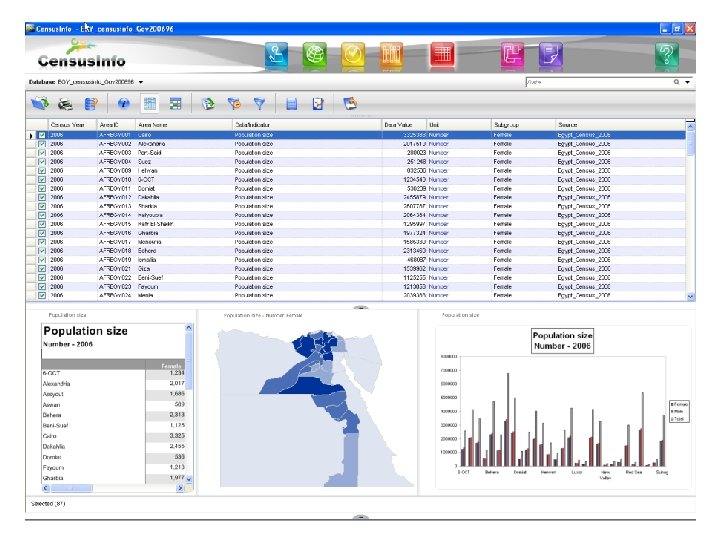Click the document with chart toolbar icon
Image resolution: width=720 pixels, height=540 pixels.
pos(318,104)
